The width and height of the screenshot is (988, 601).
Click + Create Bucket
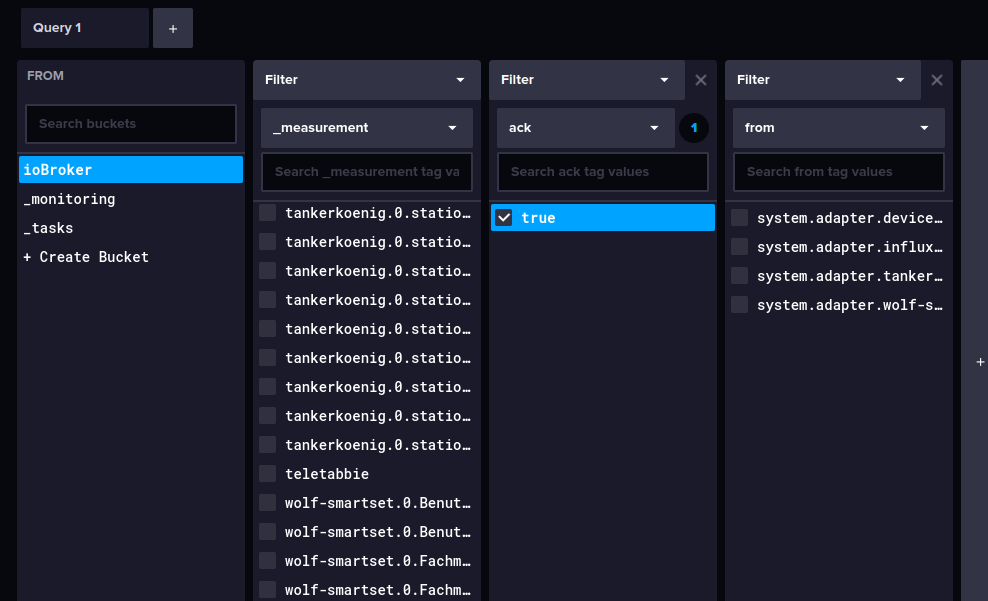tap(131, 257)
